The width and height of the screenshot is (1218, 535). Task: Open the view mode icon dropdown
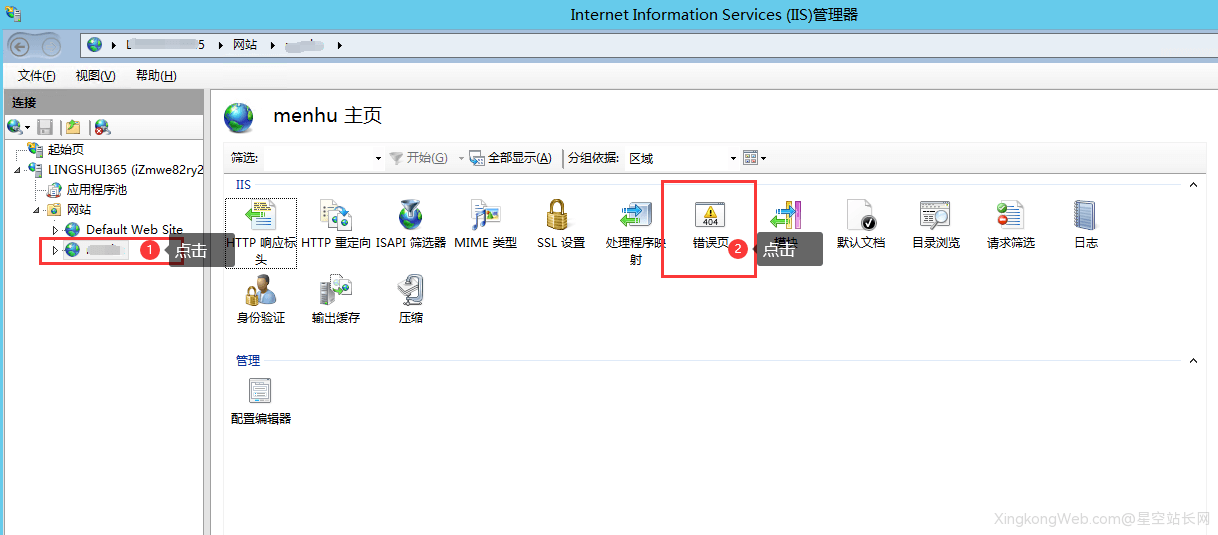755,158
